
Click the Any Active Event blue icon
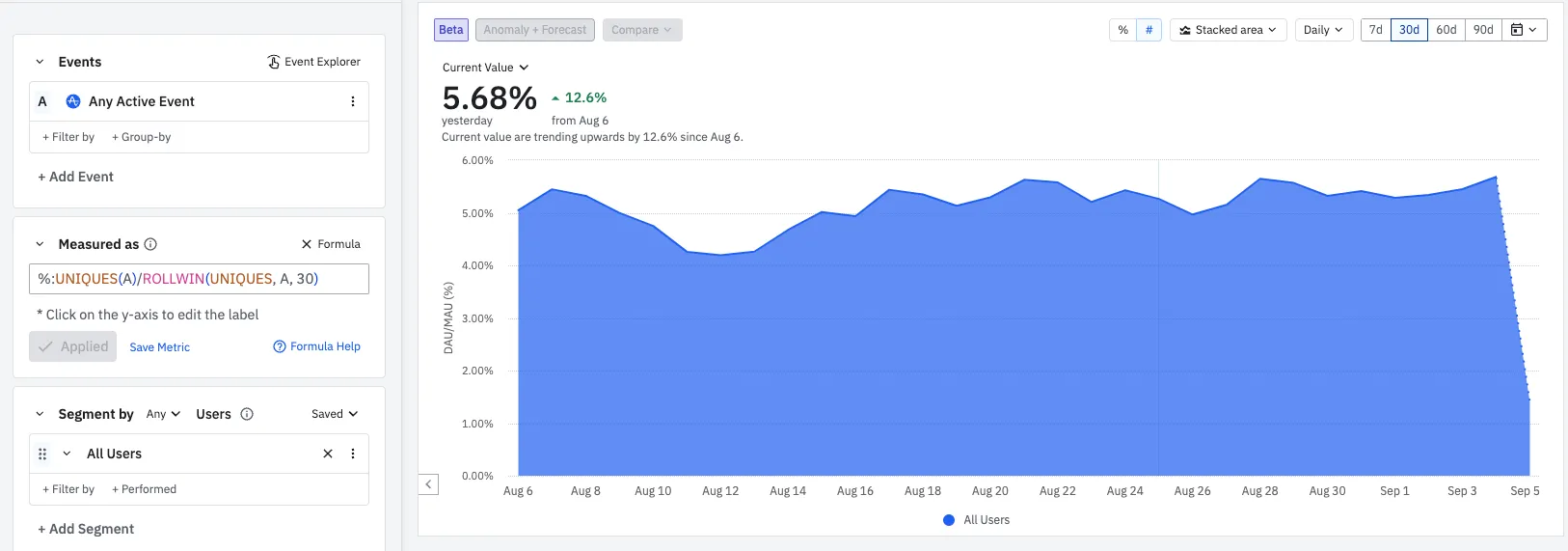click(x=73, y=101)
